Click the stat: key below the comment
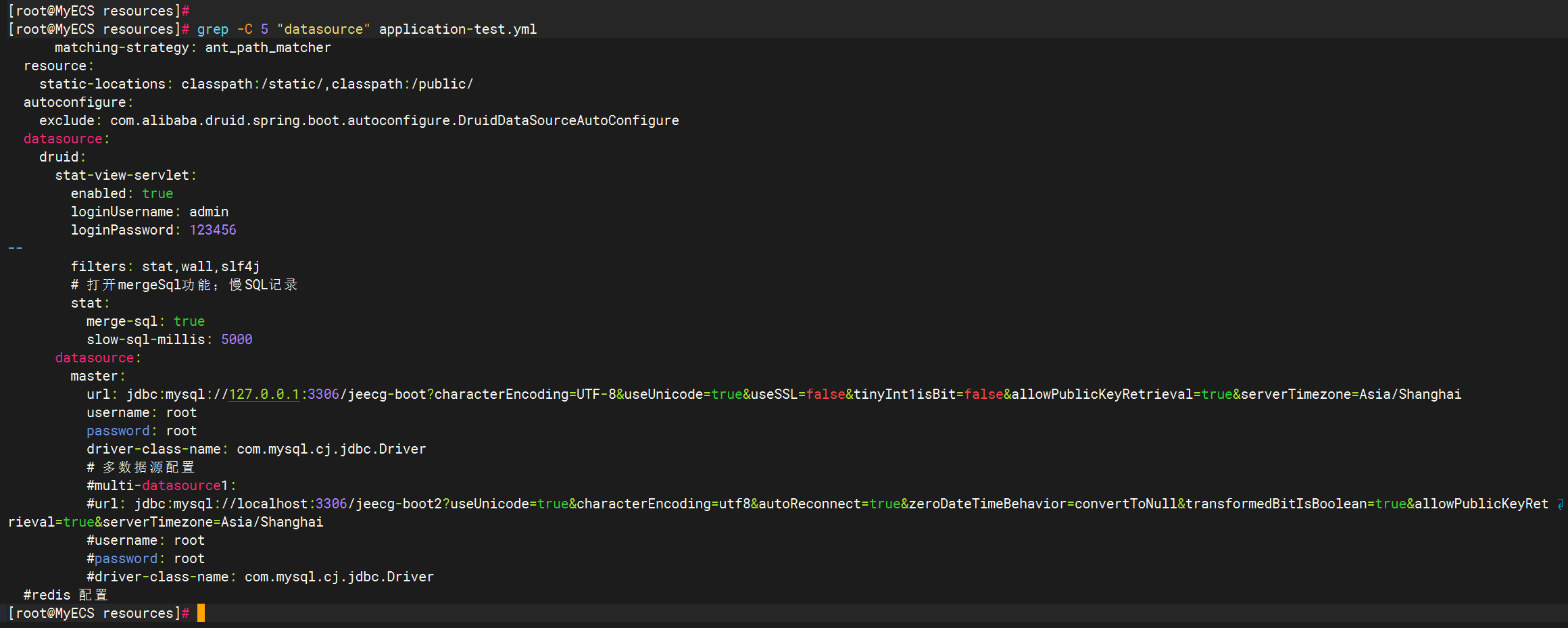1568x628 pixels. (90, 303)
